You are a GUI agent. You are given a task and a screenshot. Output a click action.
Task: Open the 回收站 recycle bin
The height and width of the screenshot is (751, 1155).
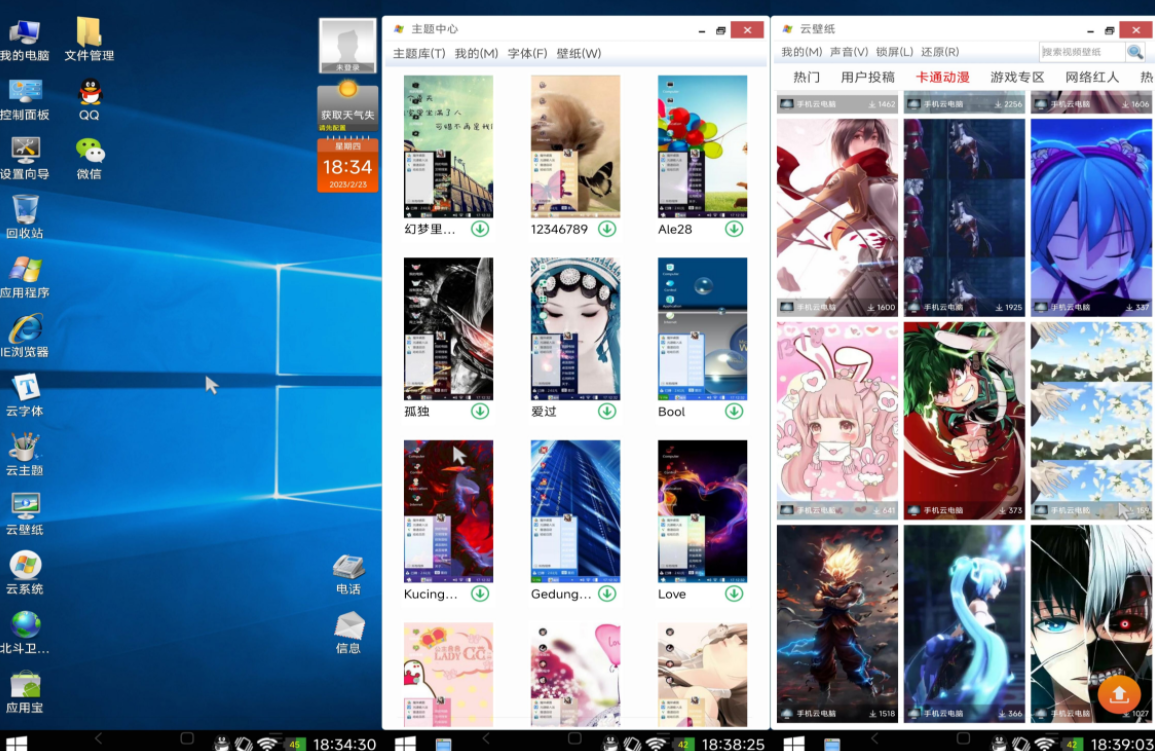click(x=24, y=217)
